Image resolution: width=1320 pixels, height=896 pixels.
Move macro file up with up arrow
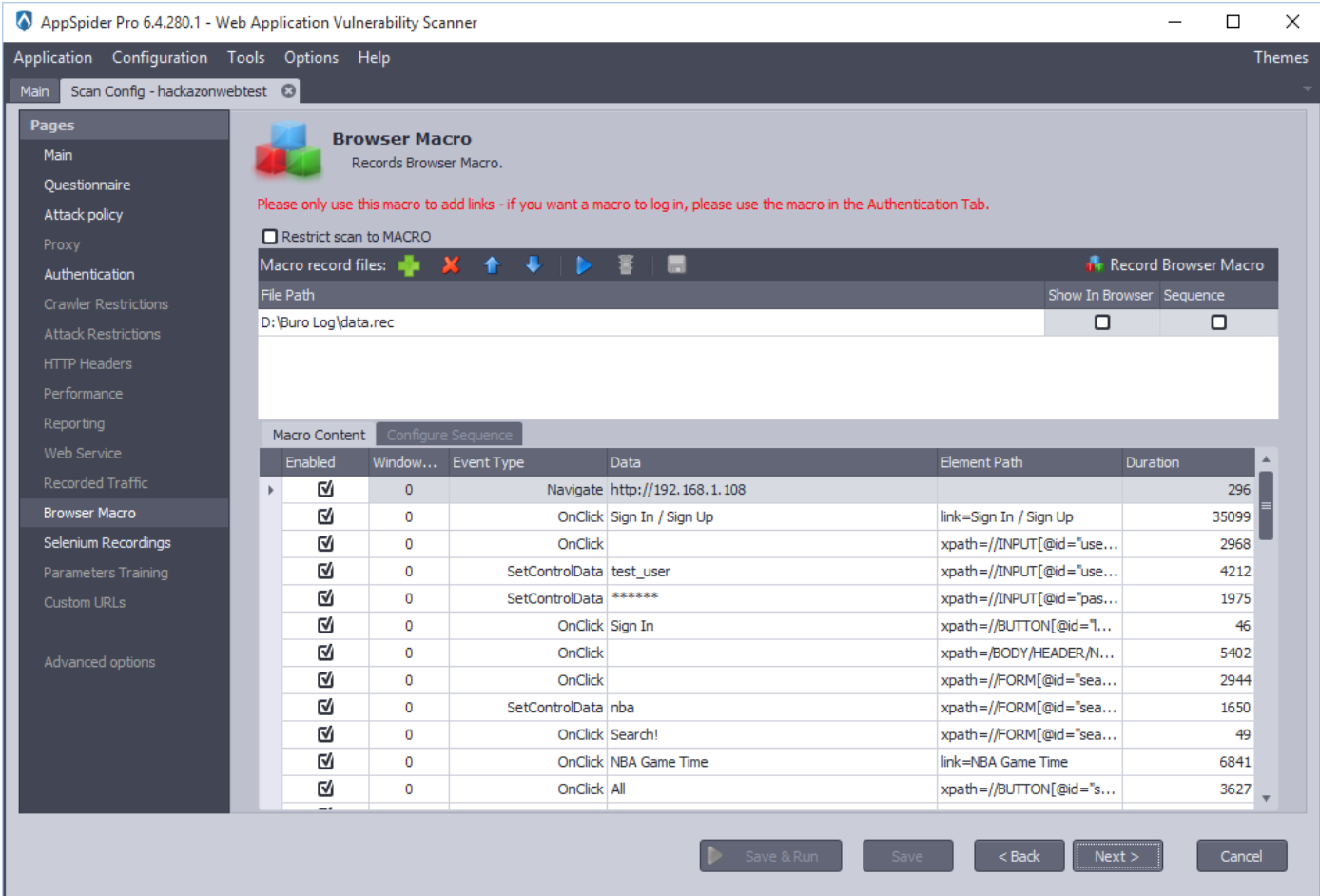pos(492,265)
